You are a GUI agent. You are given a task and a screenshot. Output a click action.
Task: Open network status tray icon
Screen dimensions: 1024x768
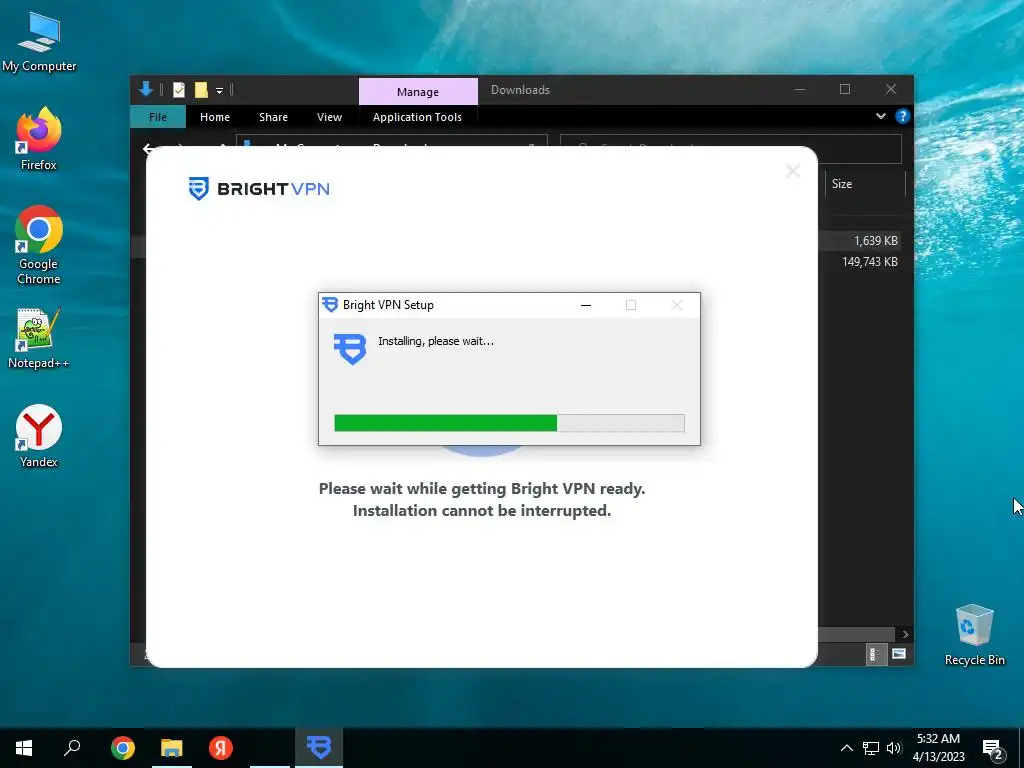(871, 748)
